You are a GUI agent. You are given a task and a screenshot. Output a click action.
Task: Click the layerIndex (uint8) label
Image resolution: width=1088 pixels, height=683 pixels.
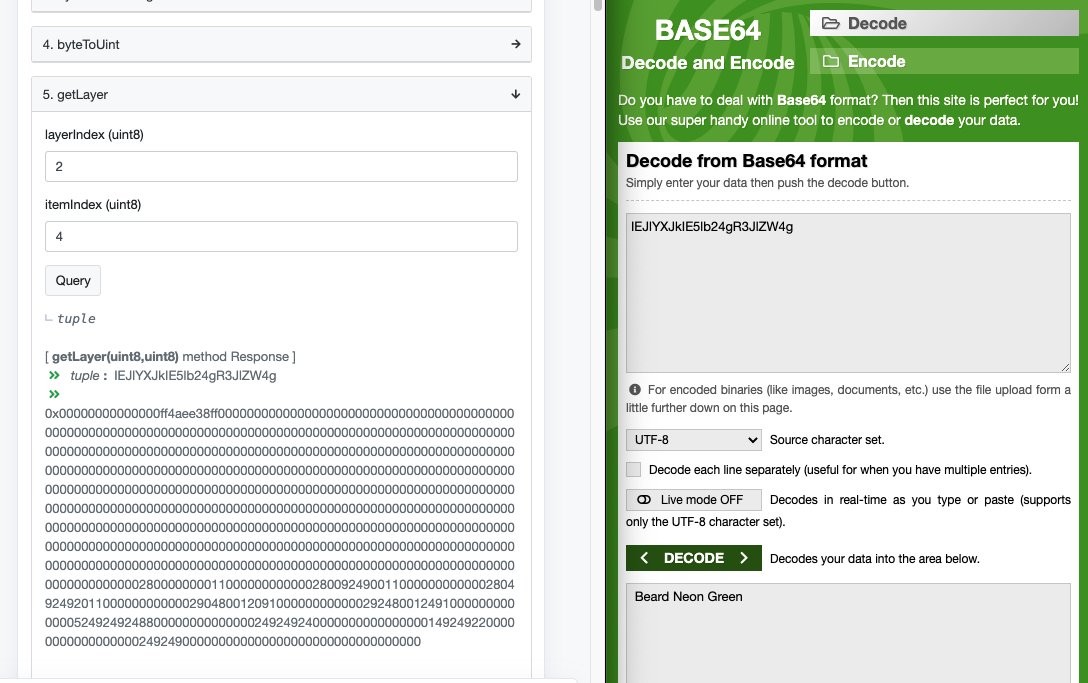(94, 135)
